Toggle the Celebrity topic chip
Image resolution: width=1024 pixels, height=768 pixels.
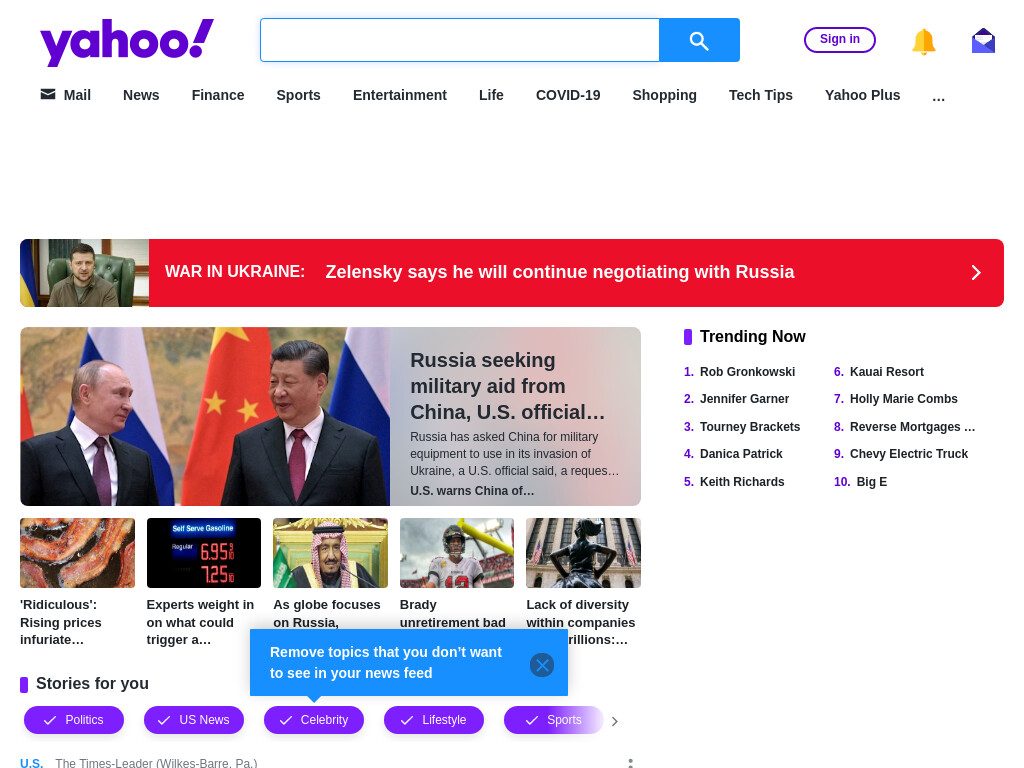click(x=313, y=720)
